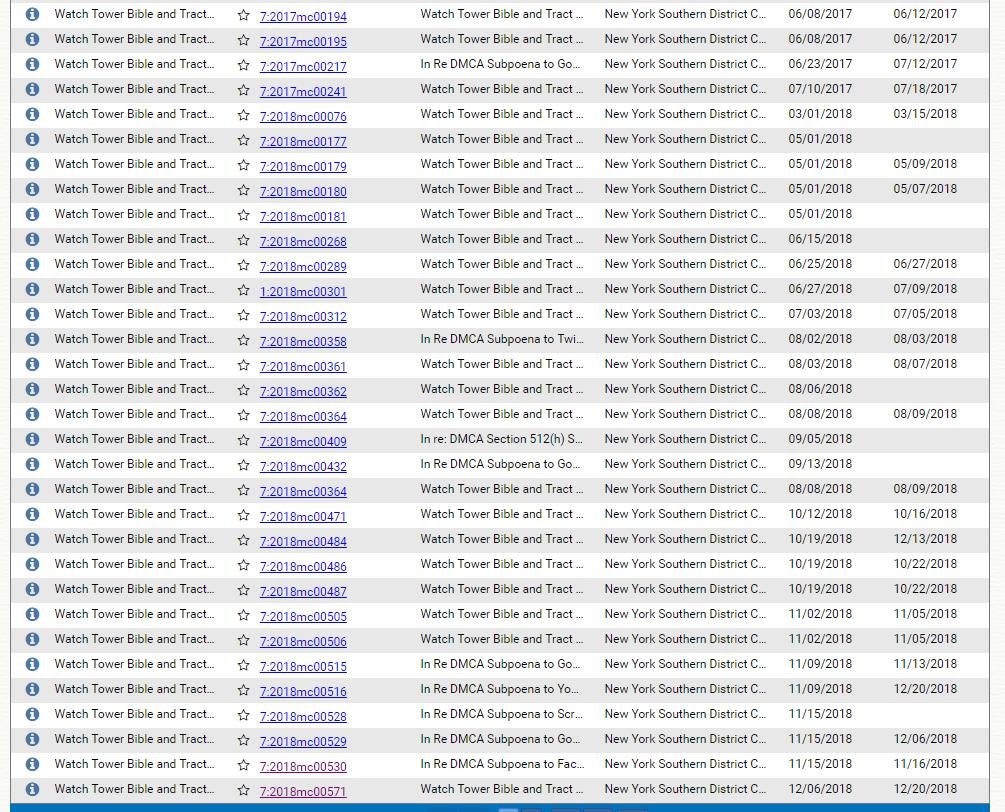Open case link 7:2018mc00358
The width and height of the screenshot is (1005, 812).
(x=303, y=341)
